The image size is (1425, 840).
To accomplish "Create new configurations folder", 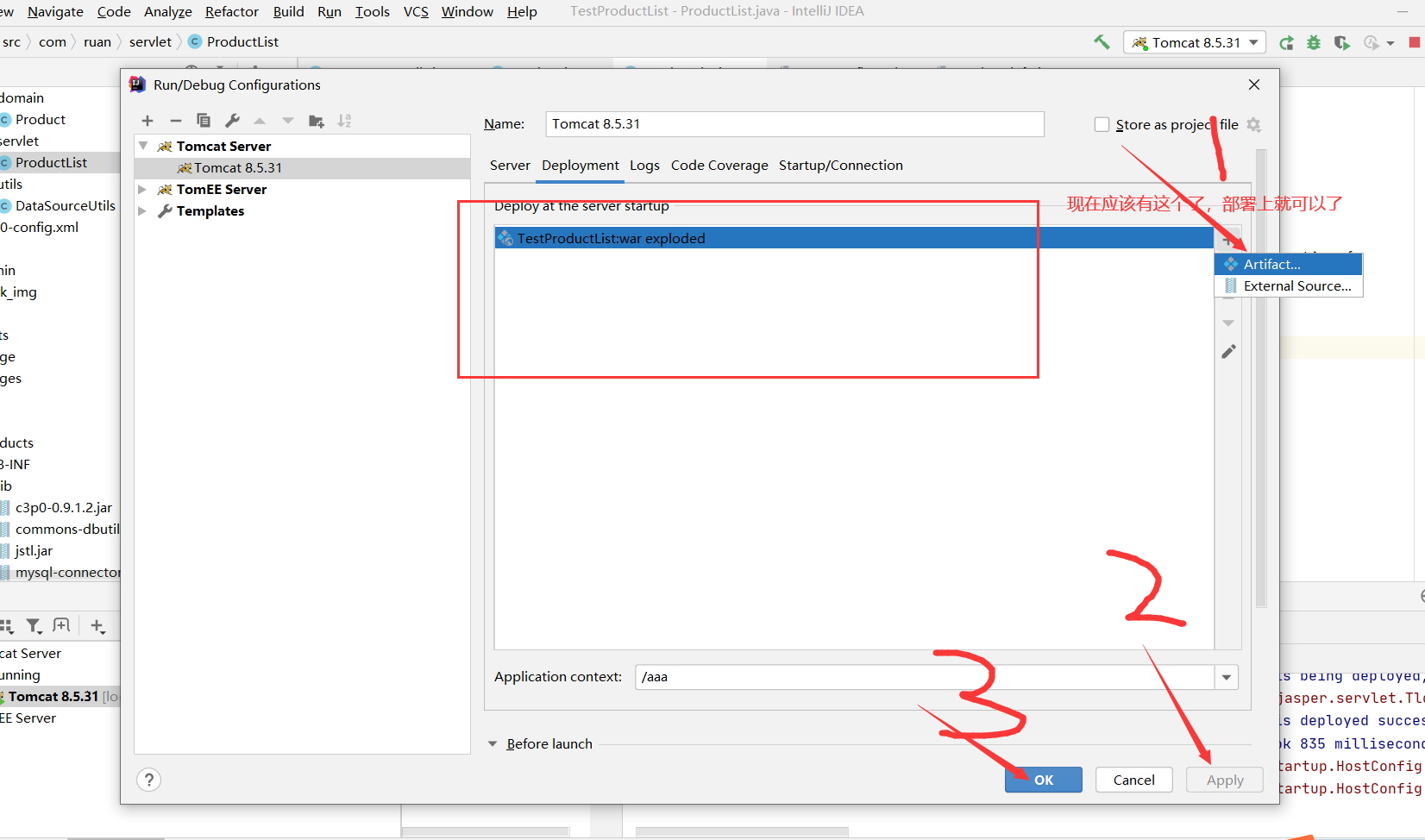I will 317,121.
